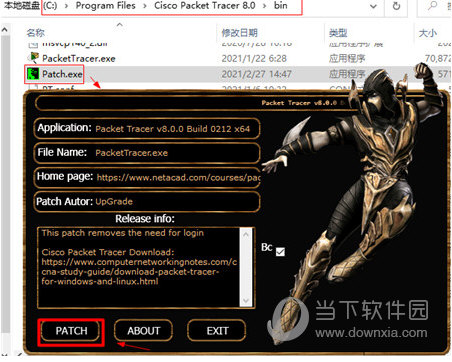
Task: Sort files by 修改日期 column
Action: click(x=239, y=33)
